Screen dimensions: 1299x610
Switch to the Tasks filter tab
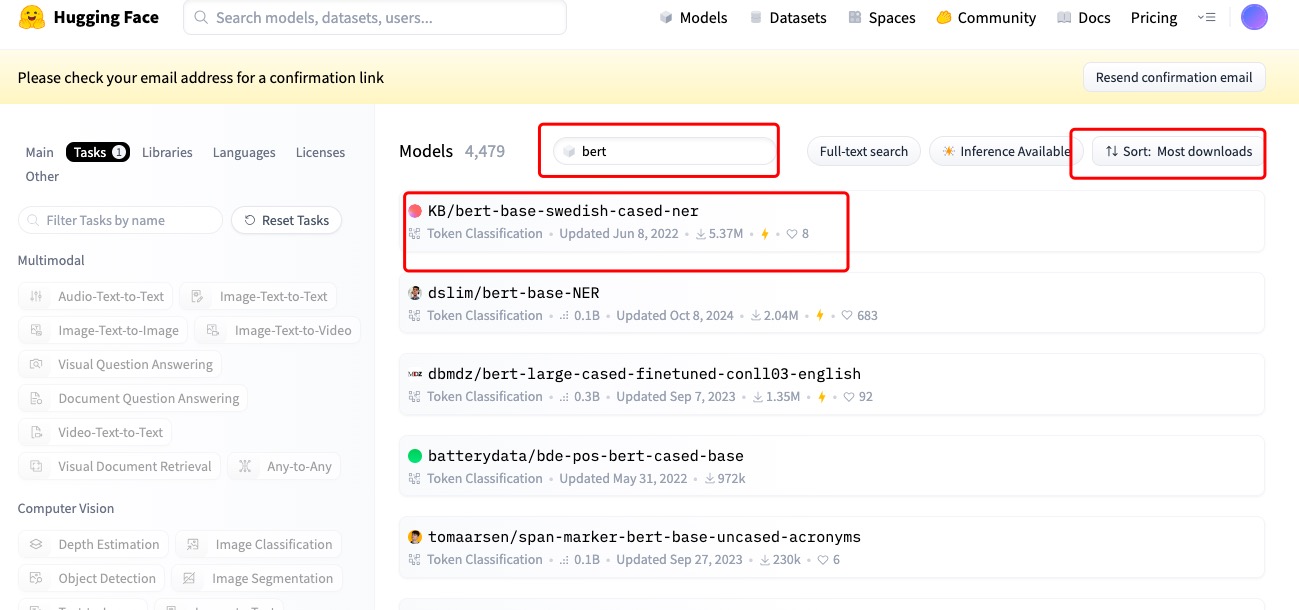click(98, 152)
